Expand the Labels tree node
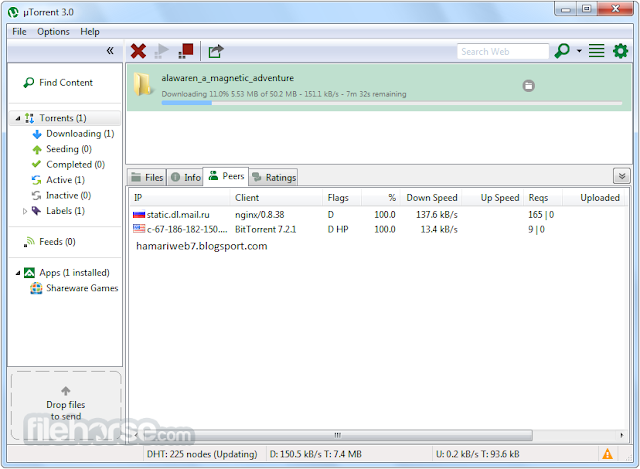The width and height of the screenshot is (640, 469). (25, 211)
